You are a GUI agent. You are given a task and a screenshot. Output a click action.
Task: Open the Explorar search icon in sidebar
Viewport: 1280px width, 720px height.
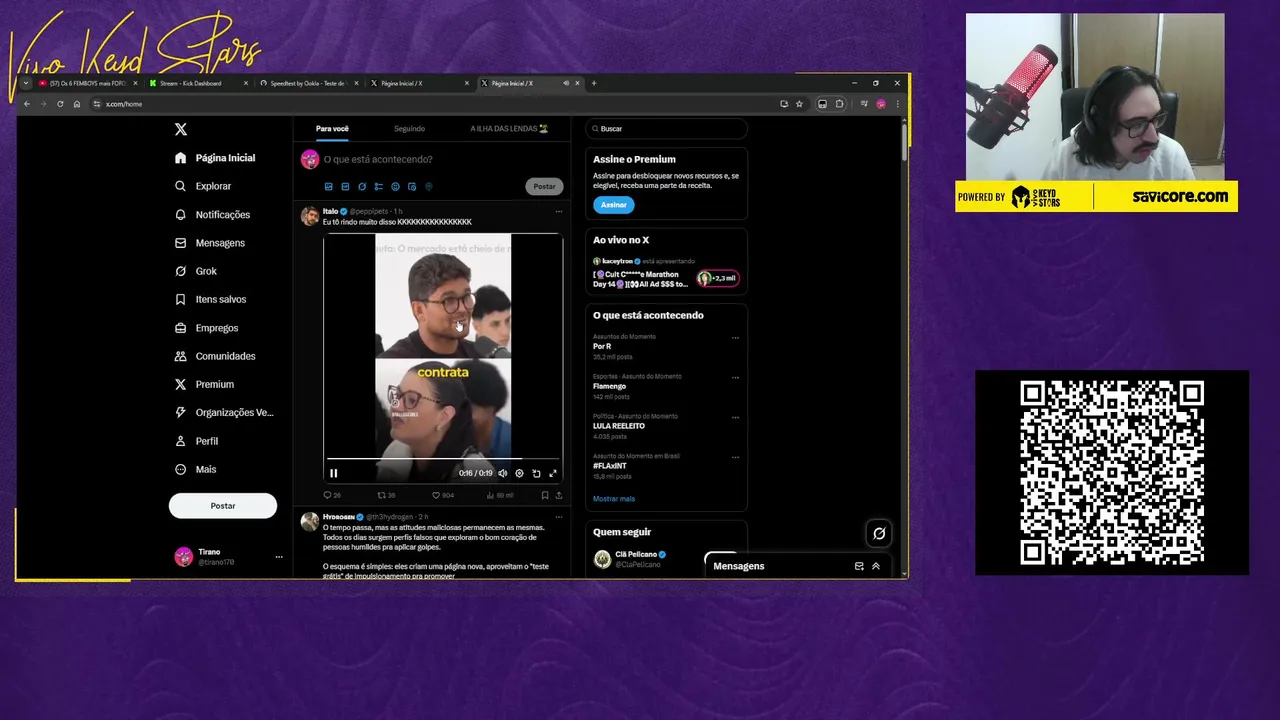[x=180, y=186]
